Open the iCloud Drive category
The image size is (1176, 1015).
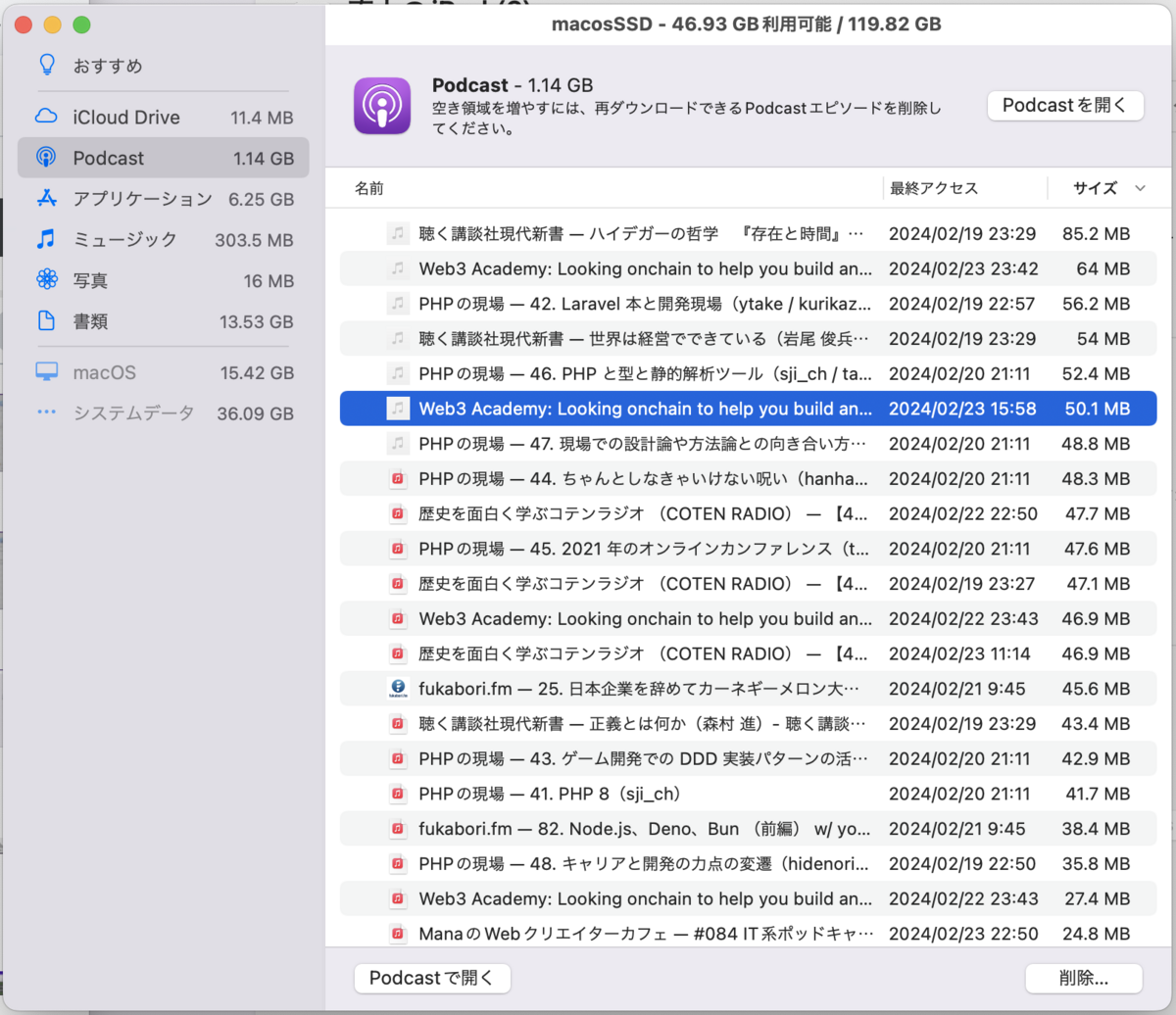(x=163, y=118)
